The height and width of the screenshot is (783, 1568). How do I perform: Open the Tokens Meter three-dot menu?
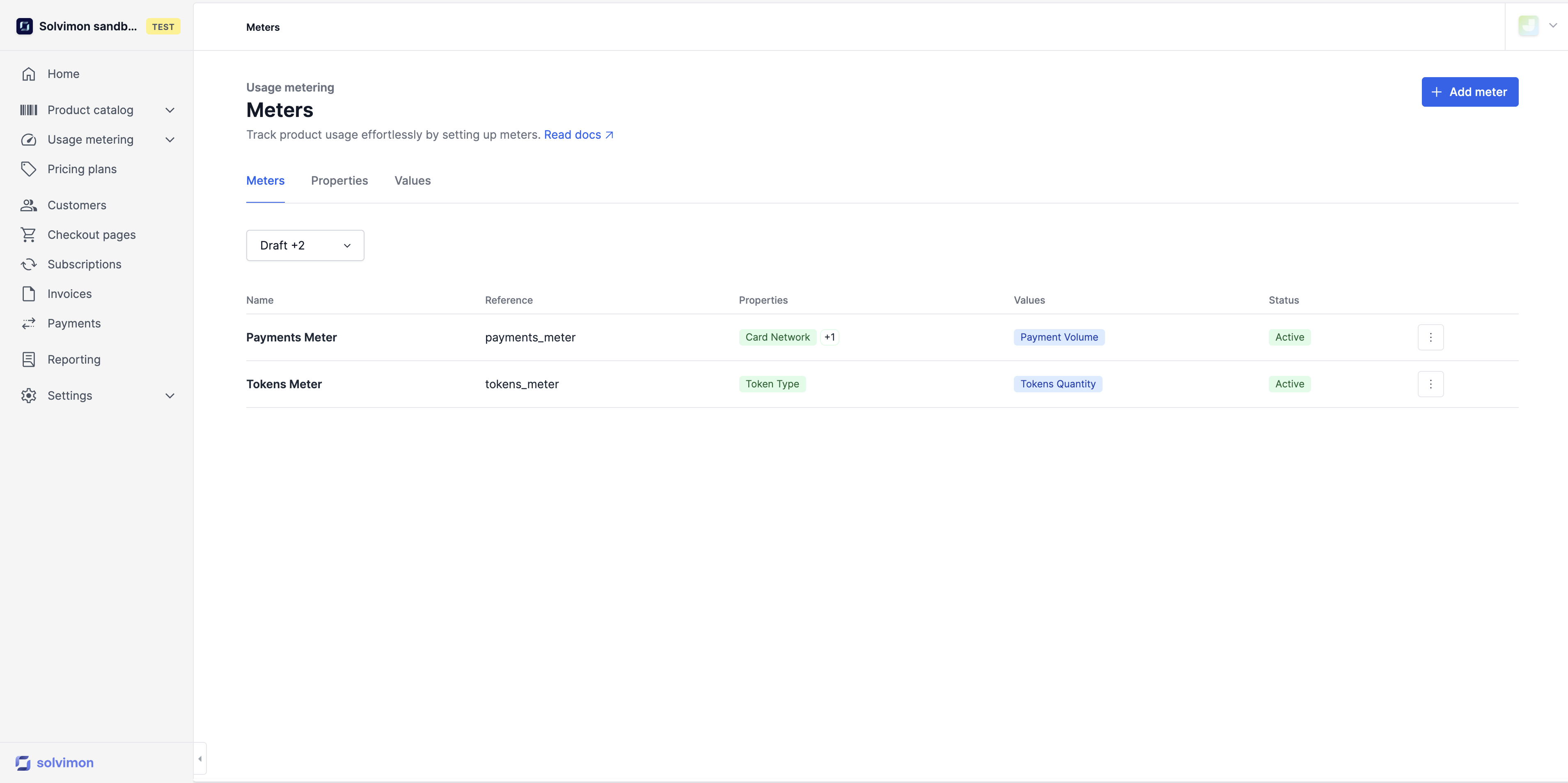[x=1430, y=384]
